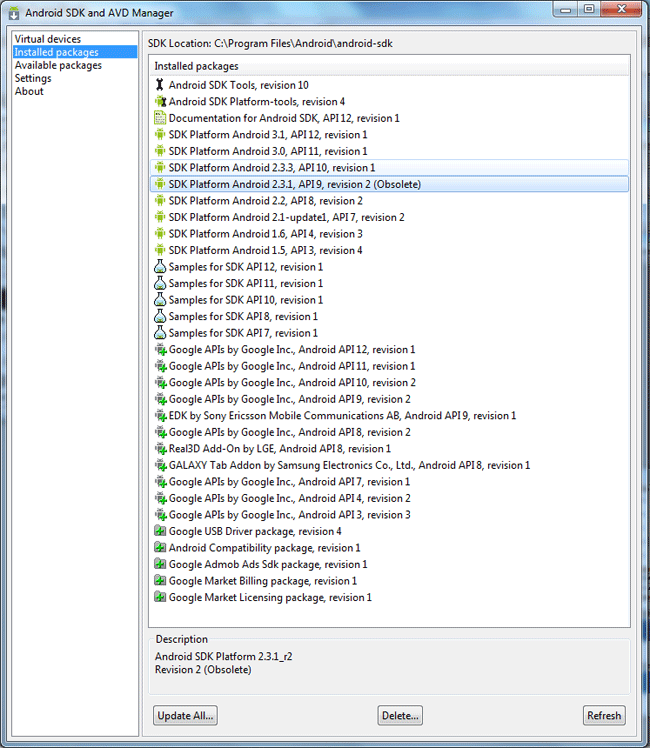This screenshot has height=748, width=650.
Task: Click the SDK Location path label
Action: 270,43
